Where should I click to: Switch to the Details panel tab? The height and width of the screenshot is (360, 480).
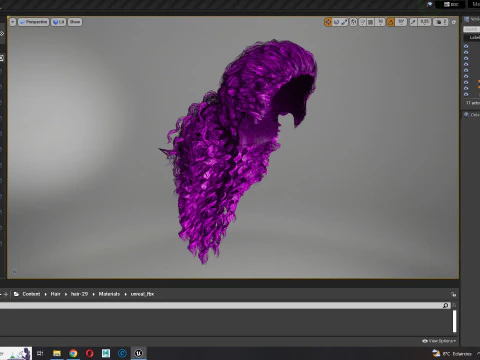(x=472, y=115)
